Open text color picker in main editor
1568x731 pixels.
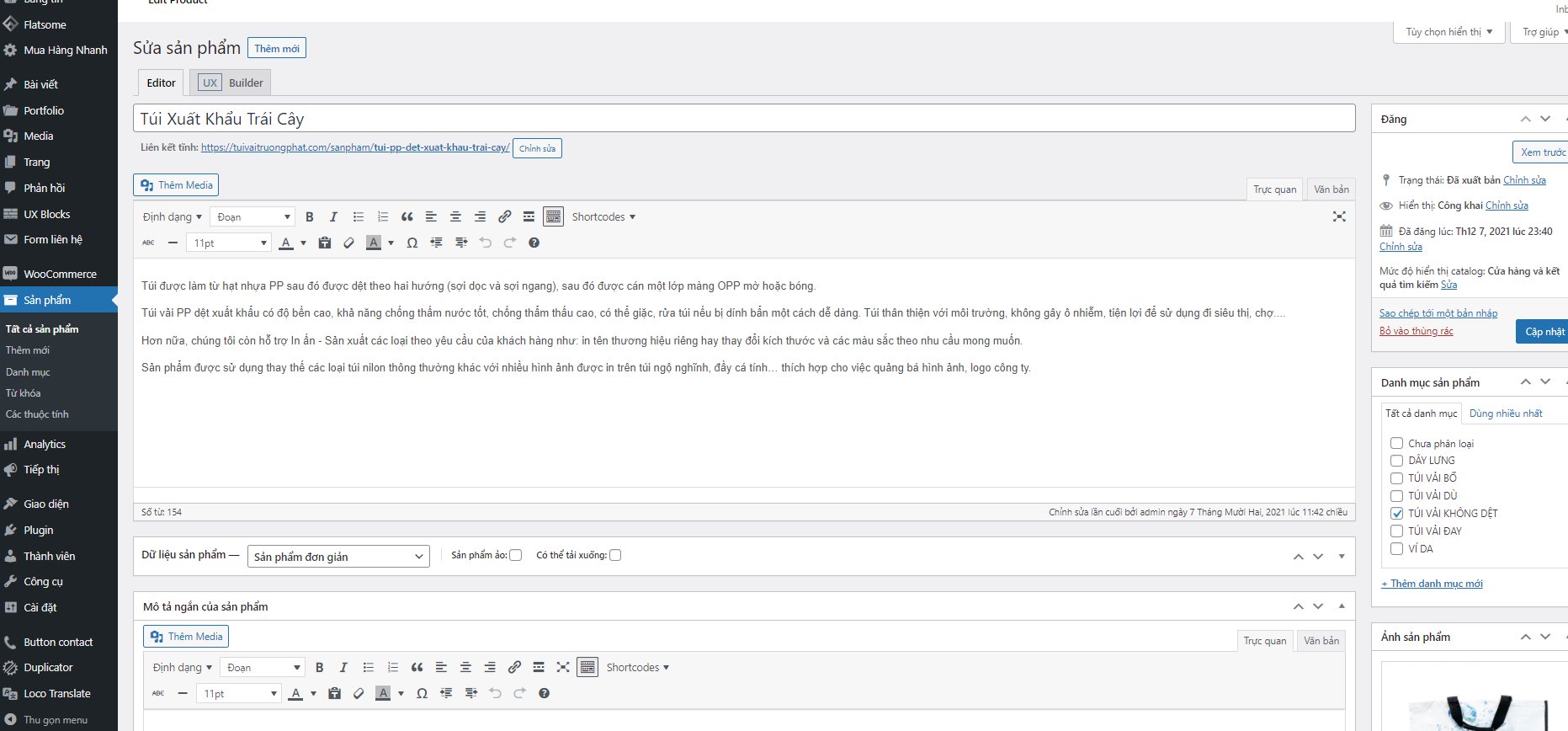tap(303, 243)
